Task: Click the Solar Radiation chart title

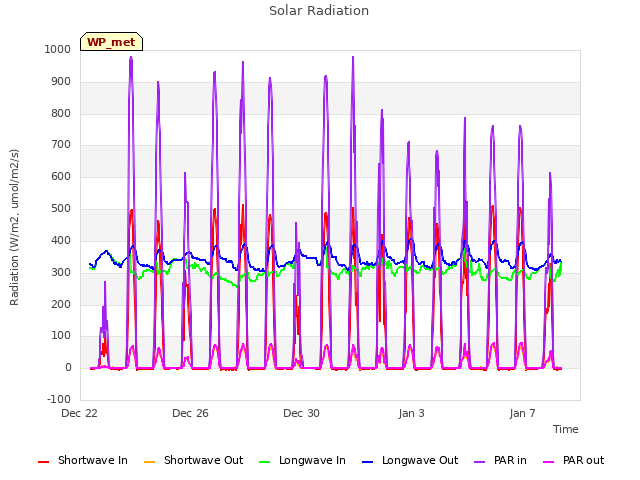Action: [x=319, y=11]
